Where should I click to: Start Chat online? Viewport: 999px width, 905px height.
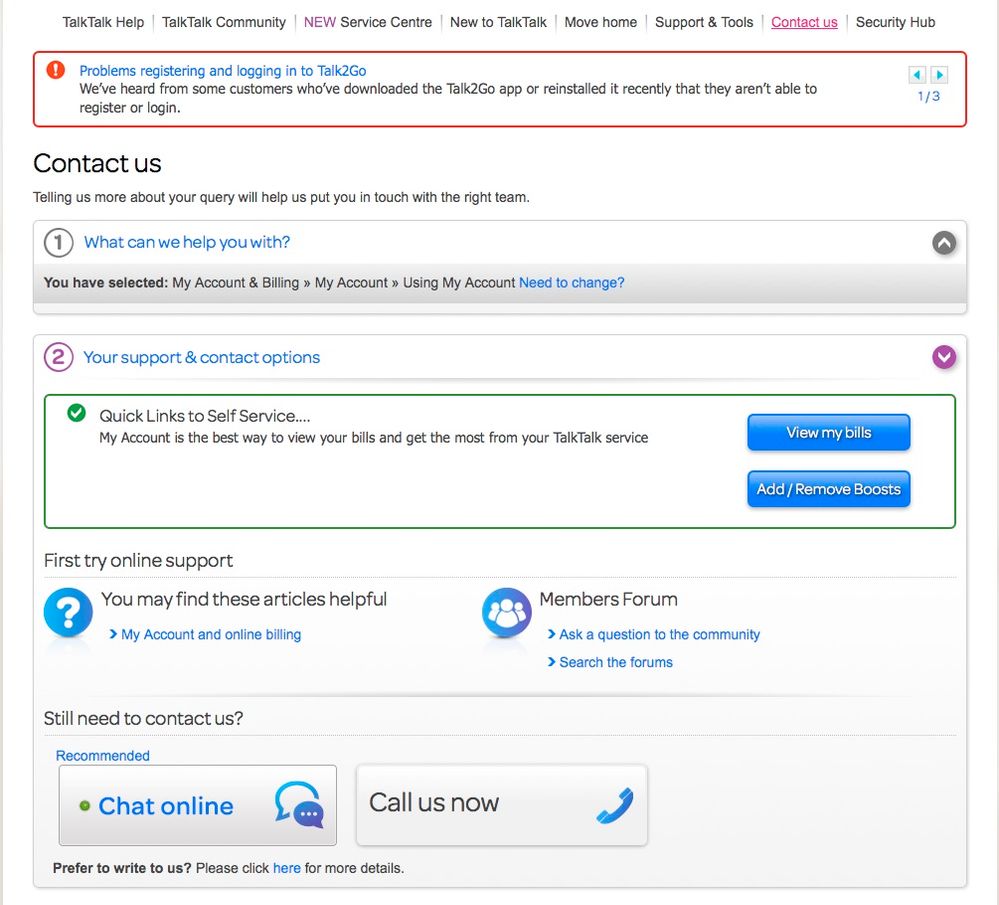[x=198, y=806]
